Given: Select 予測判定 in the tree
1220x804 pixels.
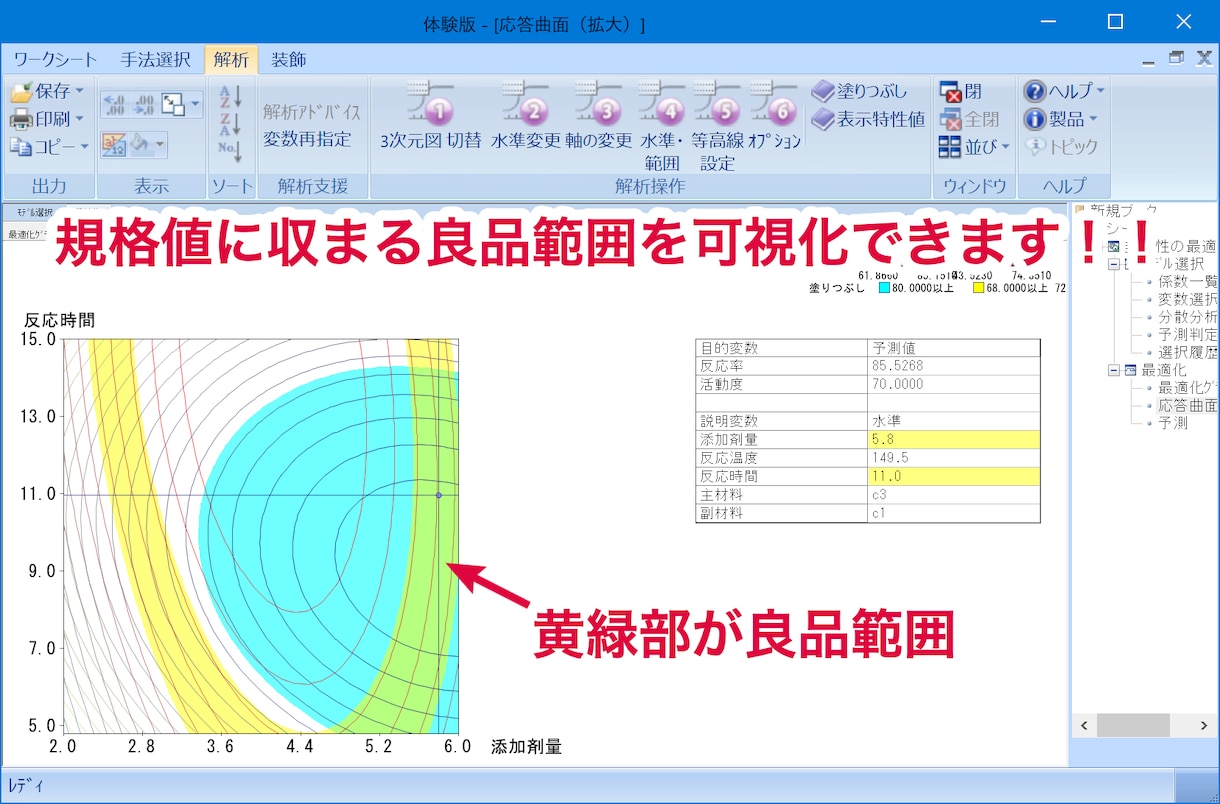Looking at the screenshot, I should pos(1187,335).
